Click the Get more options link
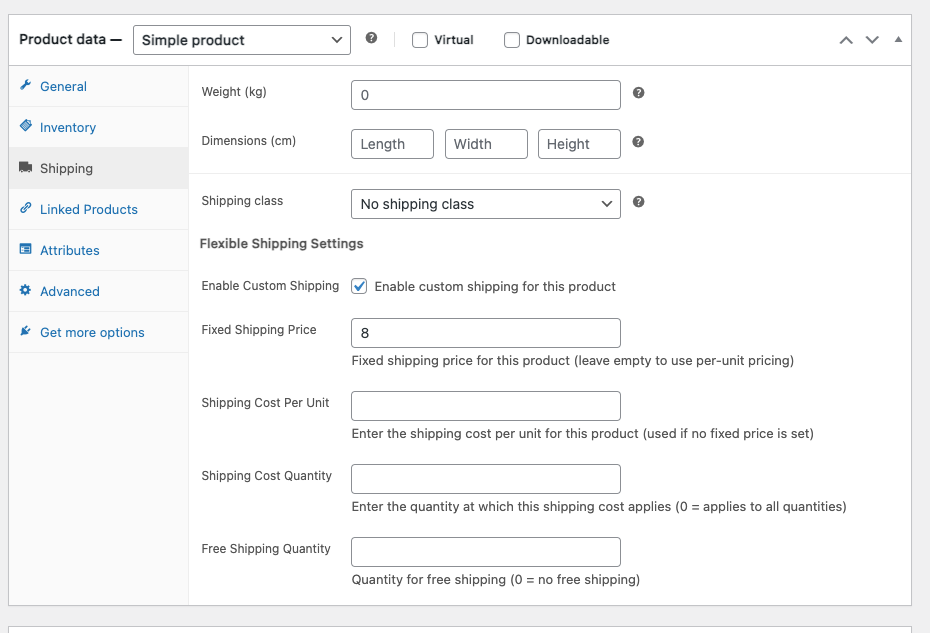Screen dimensions: 930x633 [x=92, y=332]
